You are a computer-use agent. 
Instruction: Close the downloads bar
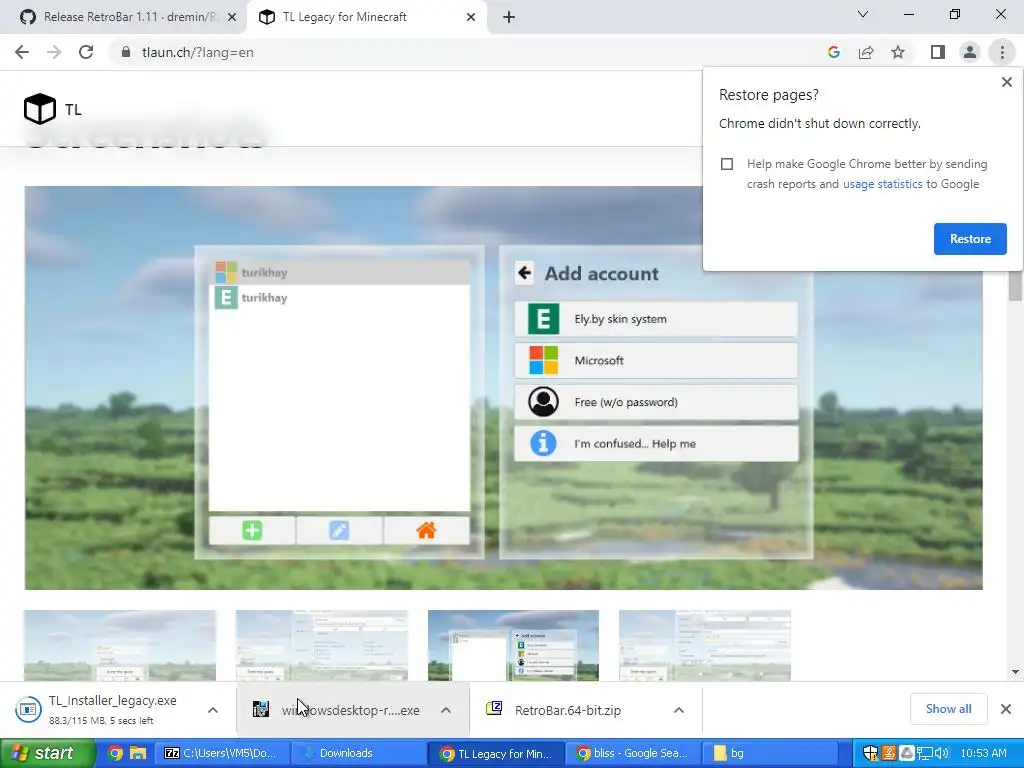point(1006,709)
